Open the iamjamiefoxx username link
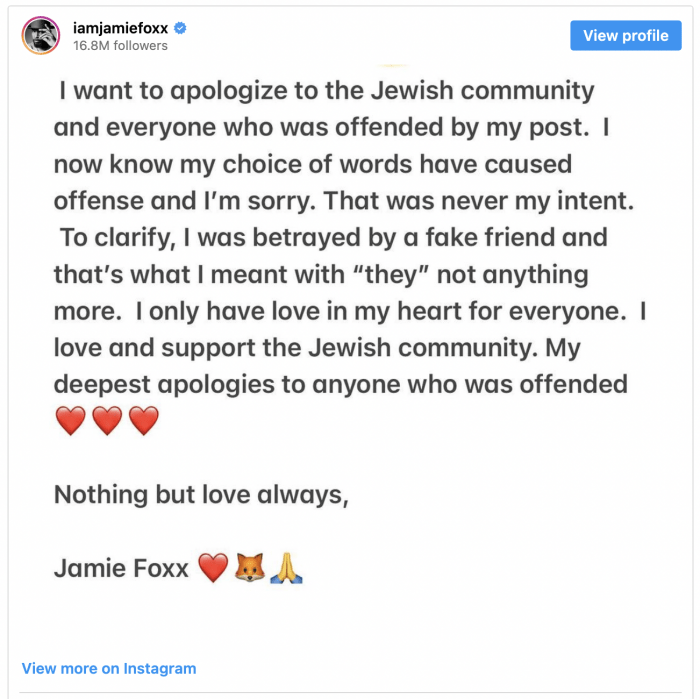The image size is (700, 699). 121,27
